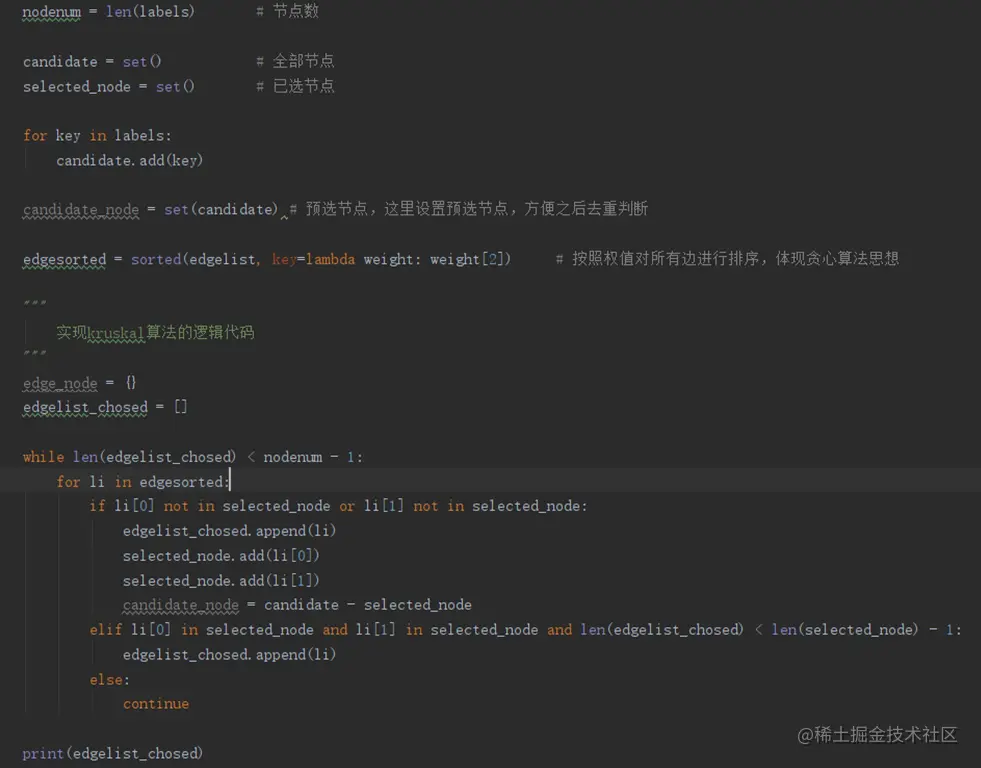Click the 'while len(edgelist_chosed) < nodenum - 1:' line

(193, 457)
